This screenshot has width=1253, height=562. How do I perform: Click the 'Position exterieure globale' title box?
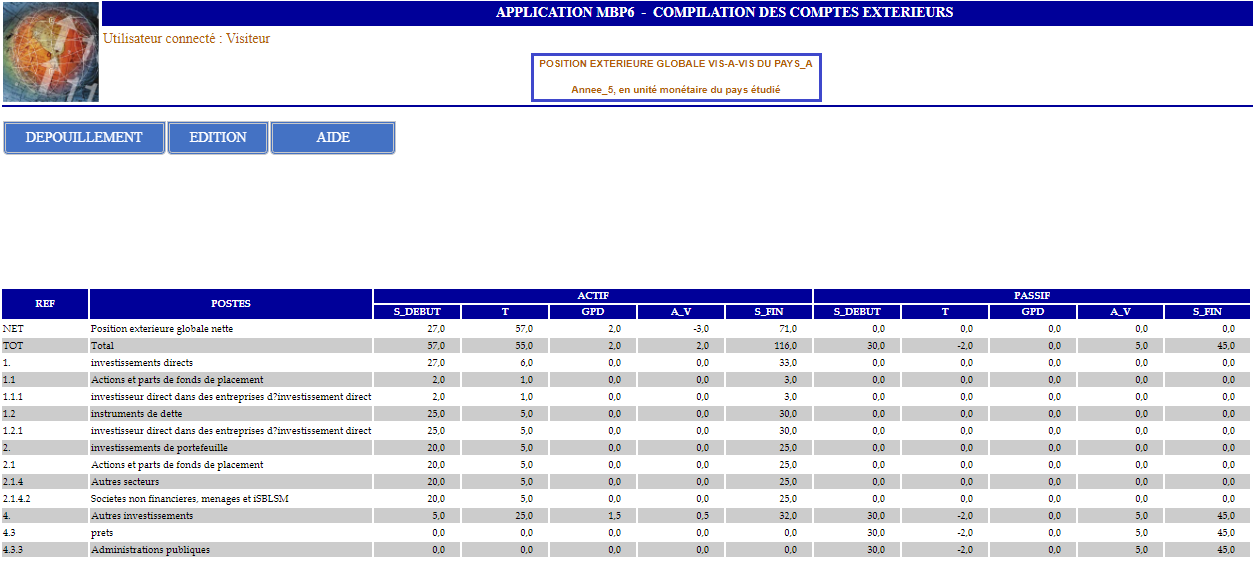(x=675, y=77)
